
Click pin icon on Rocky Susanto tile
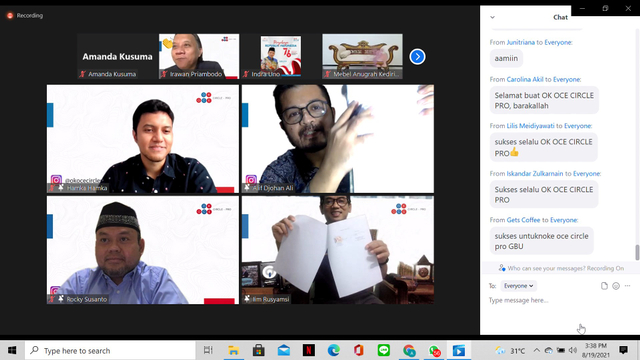tap(61, 299)
